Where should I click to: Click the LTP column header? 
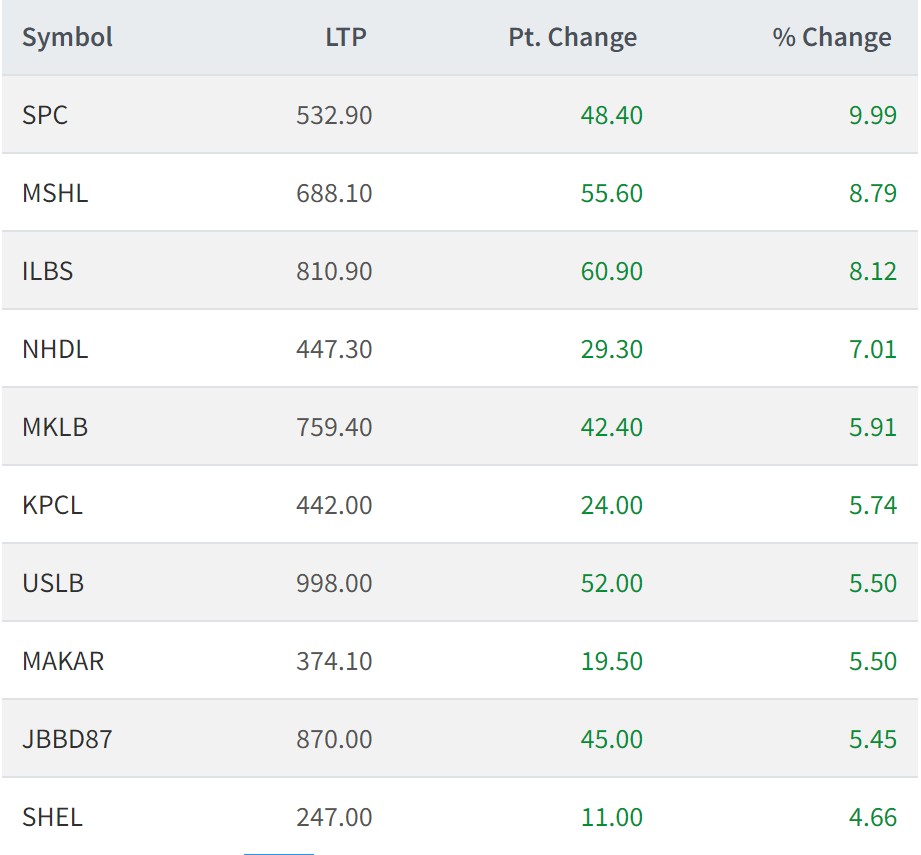click(346, 38)
